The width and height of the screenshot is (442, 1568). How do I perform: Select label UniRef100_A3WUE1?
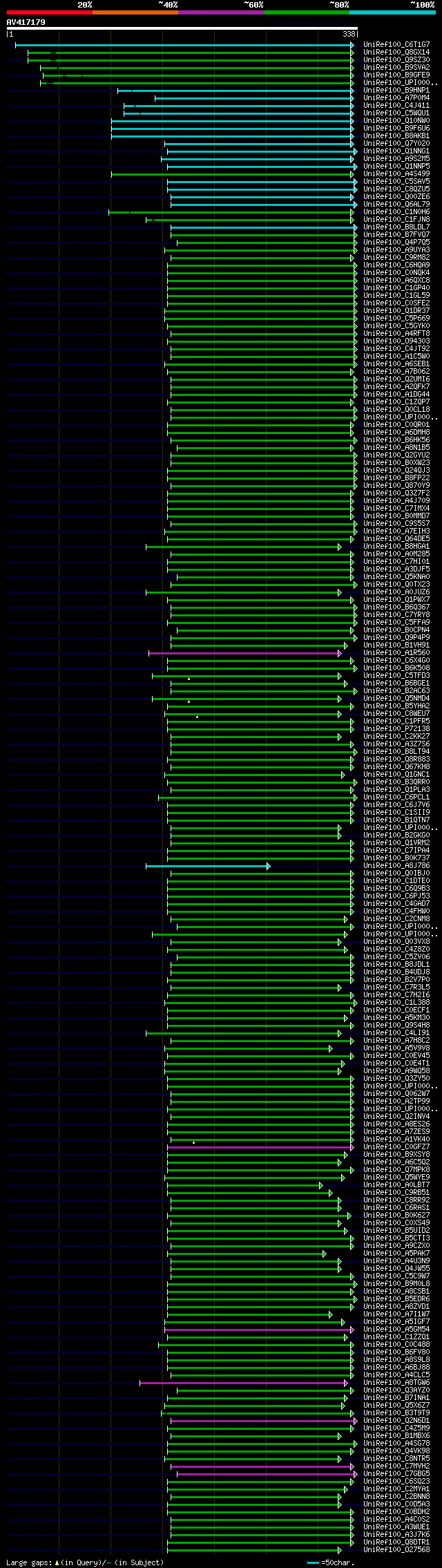396,1527
